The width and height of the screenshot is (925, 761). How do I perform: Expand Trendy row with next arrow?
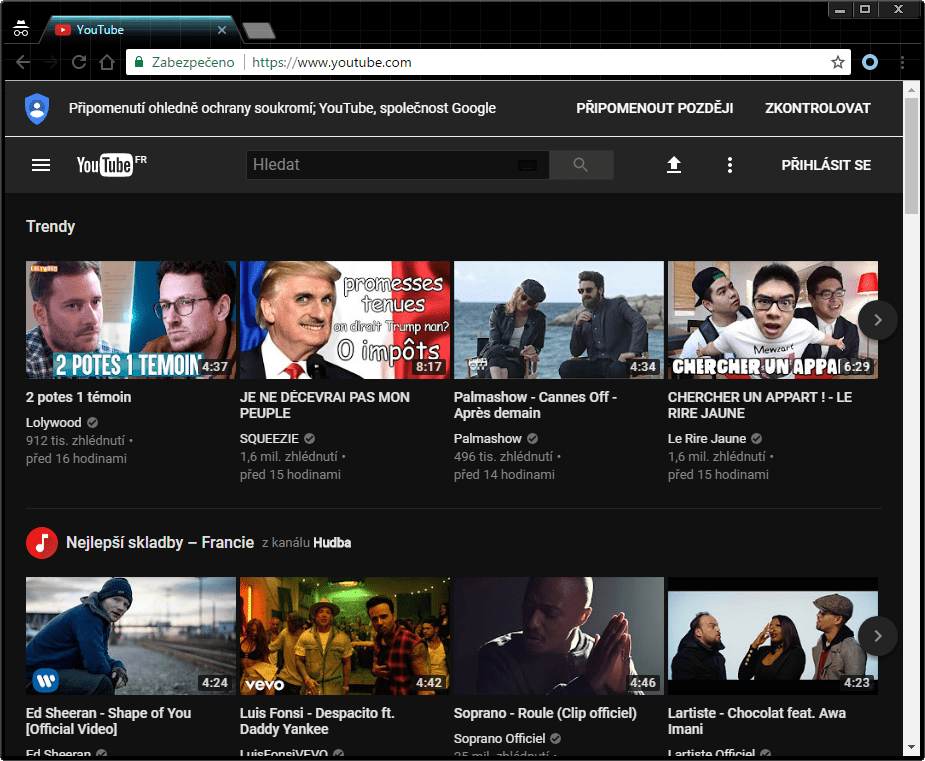878,320
